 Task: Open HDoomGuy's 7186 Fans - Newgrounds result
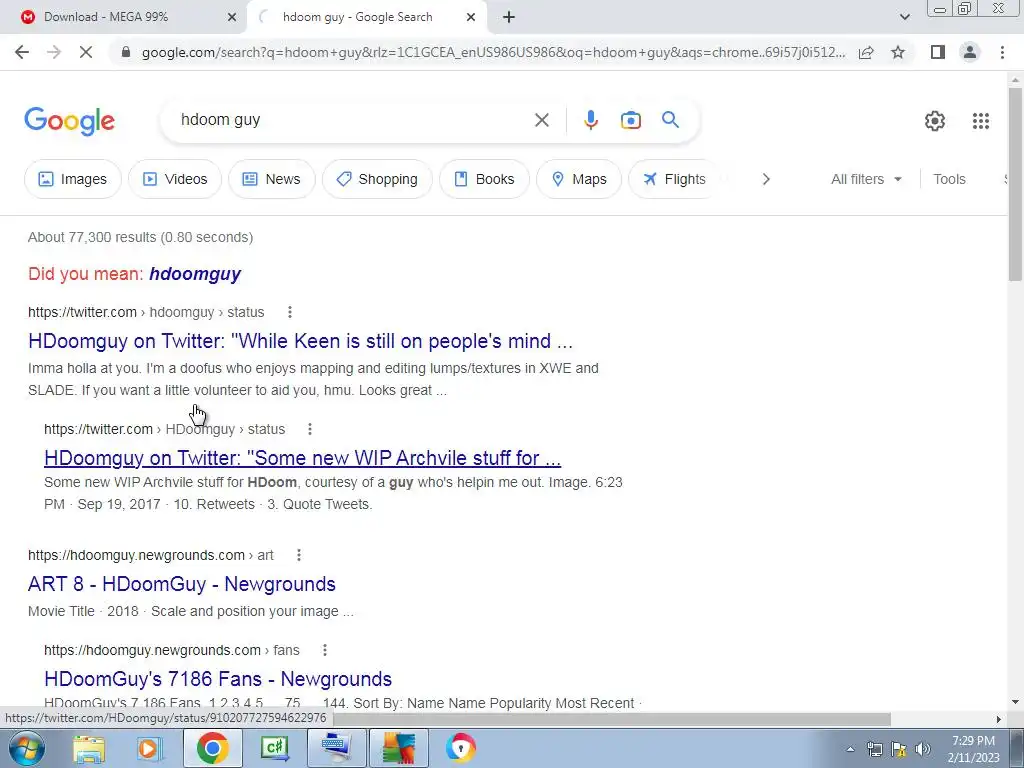[217, 679]
